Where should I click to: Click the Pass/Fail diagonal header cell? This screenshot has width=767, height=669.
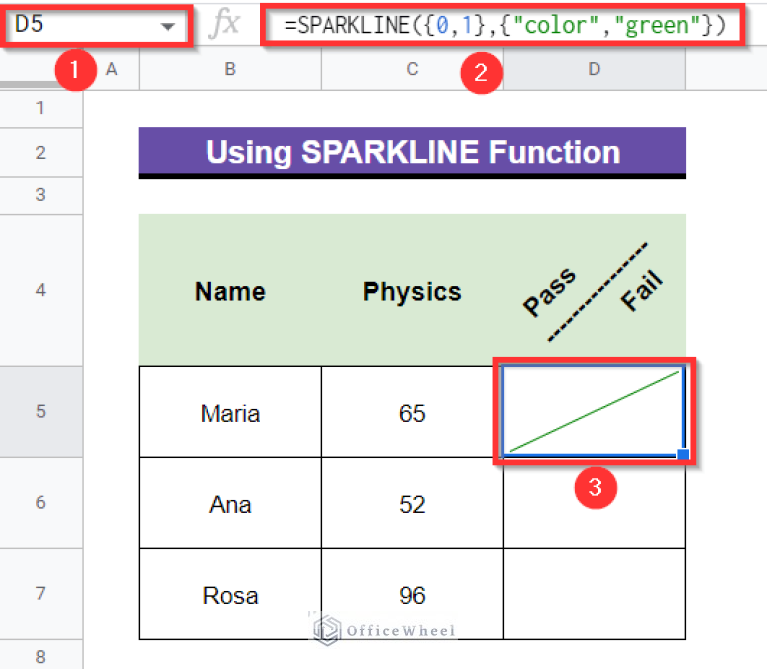[594, 291]
